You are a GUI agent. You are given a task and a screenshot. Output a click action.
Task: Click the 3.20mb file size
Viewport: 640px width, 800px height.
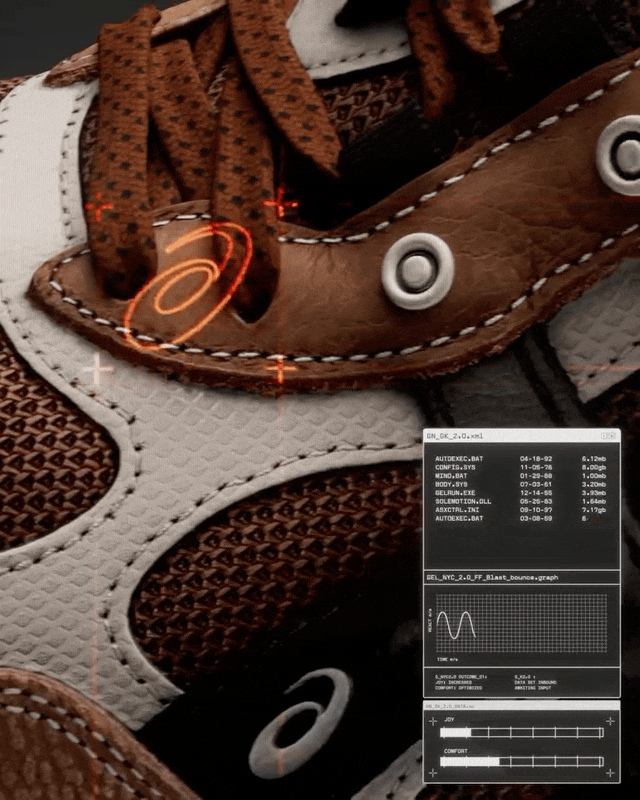coord(594,484)
